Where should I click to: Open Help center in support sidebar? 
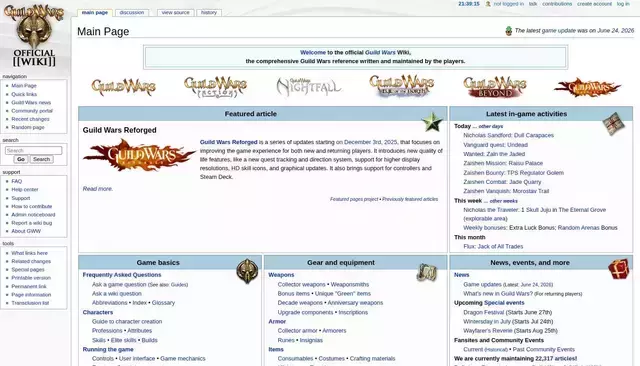click(x=25, y=190)
